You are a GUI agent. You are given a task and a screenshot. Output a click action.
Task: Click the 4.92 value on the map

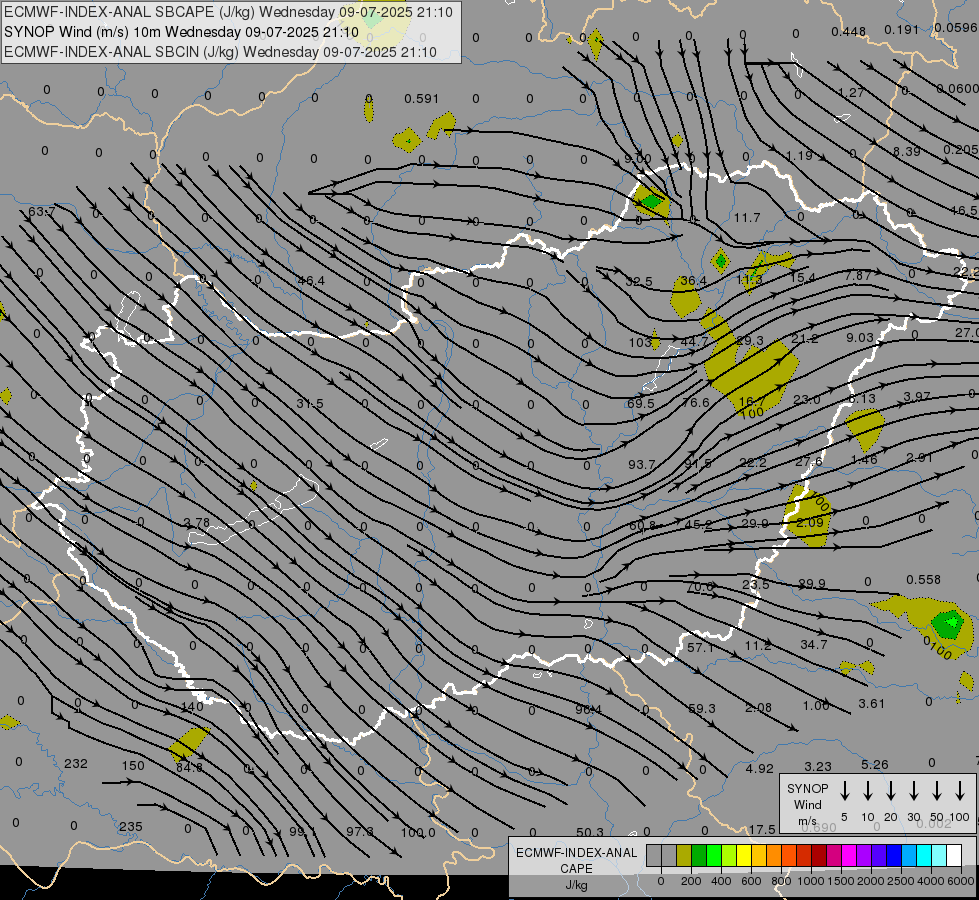tap(759, 769)
